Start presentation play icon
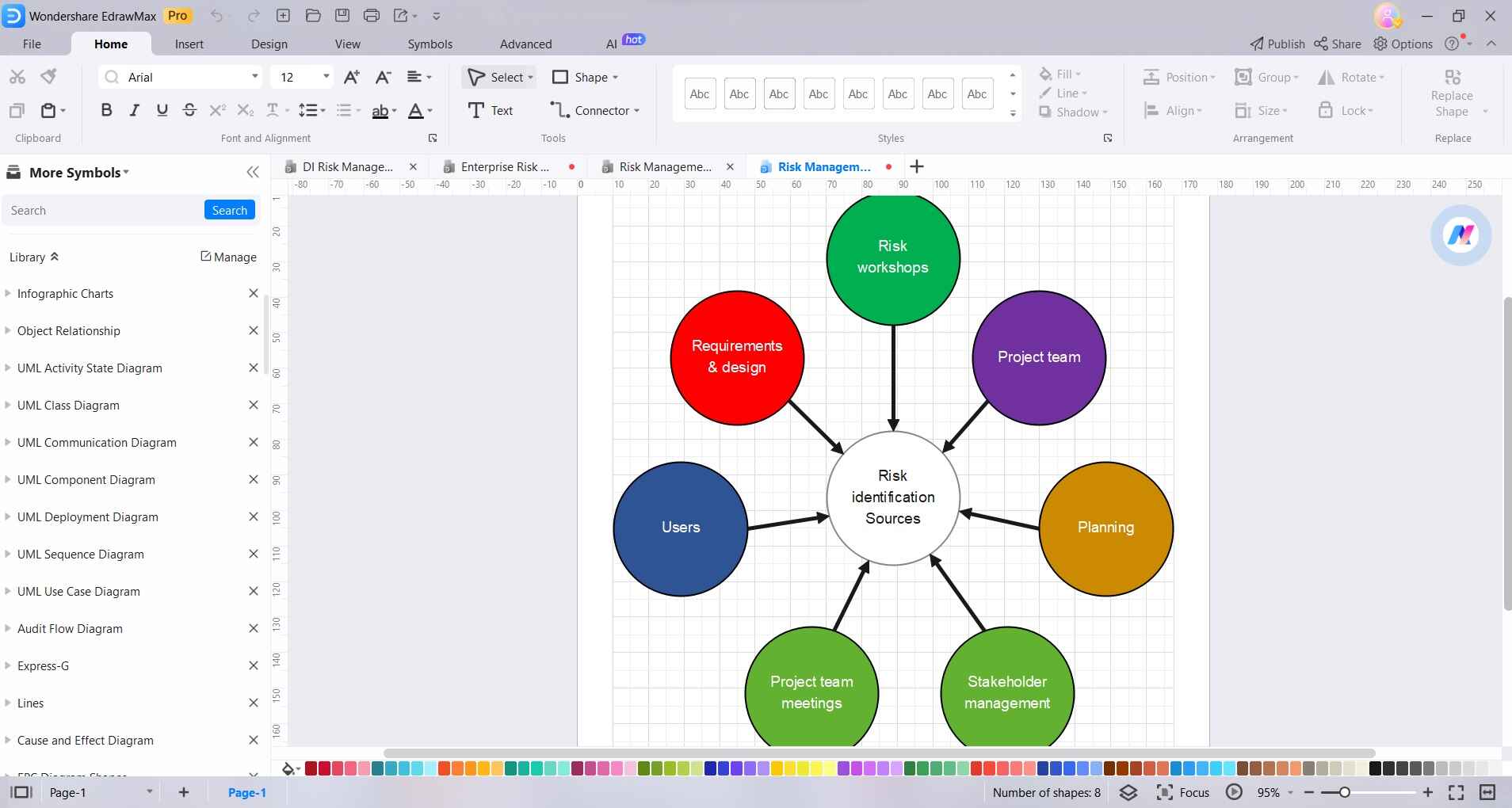Image resolution: width=1512 pixels, height=808 pixels. (x=1234, y=792)
